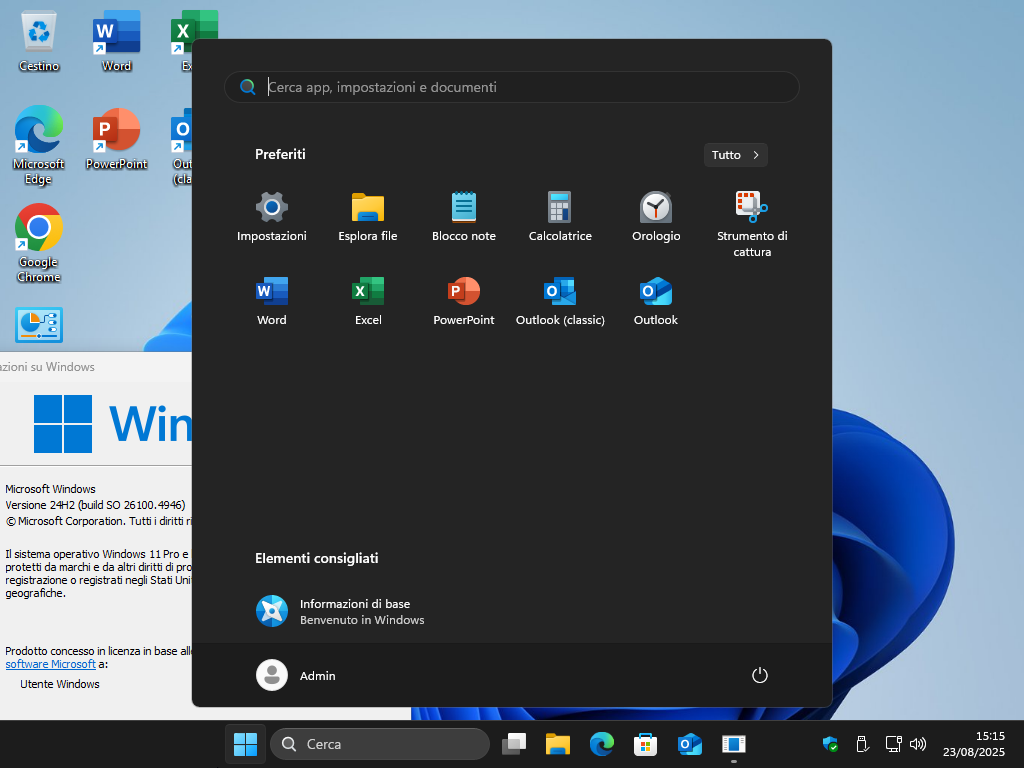The image size is (1024, 768).
Task: Click the power button in Start menu
Action: click(760, 675)
